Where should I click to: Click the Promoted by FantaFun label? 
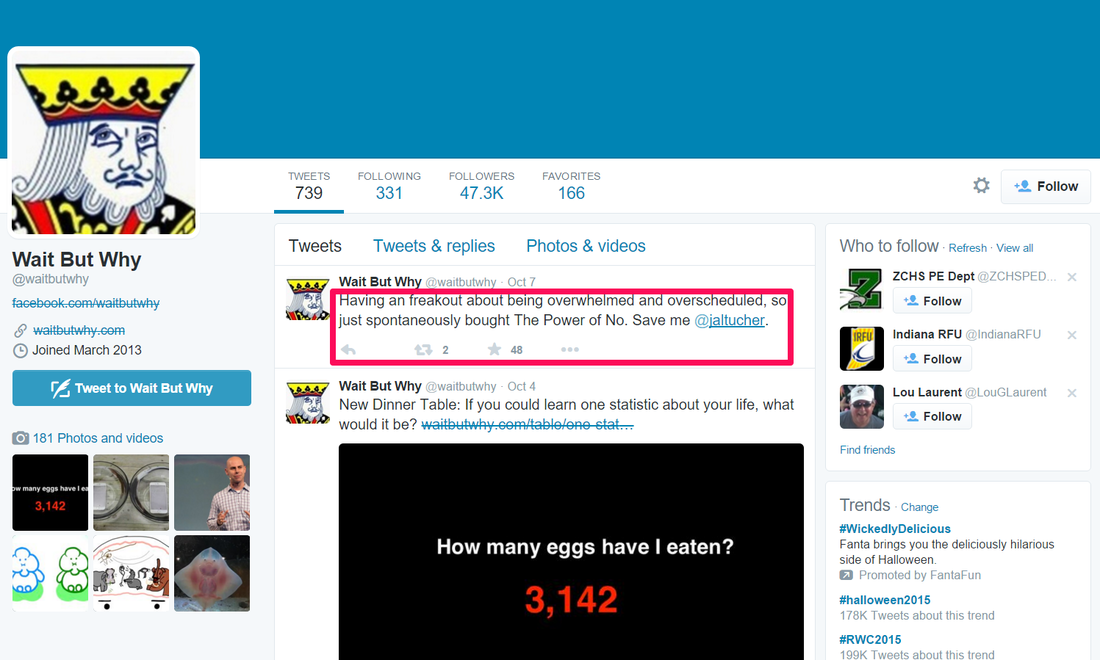tap(920, 575)
